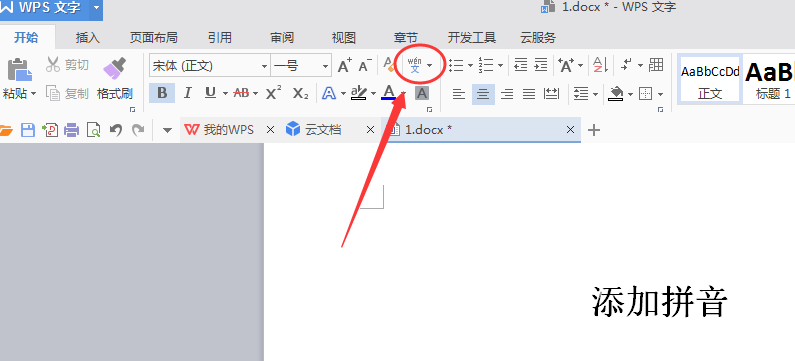Toggle superscript X²

[274, 93]
